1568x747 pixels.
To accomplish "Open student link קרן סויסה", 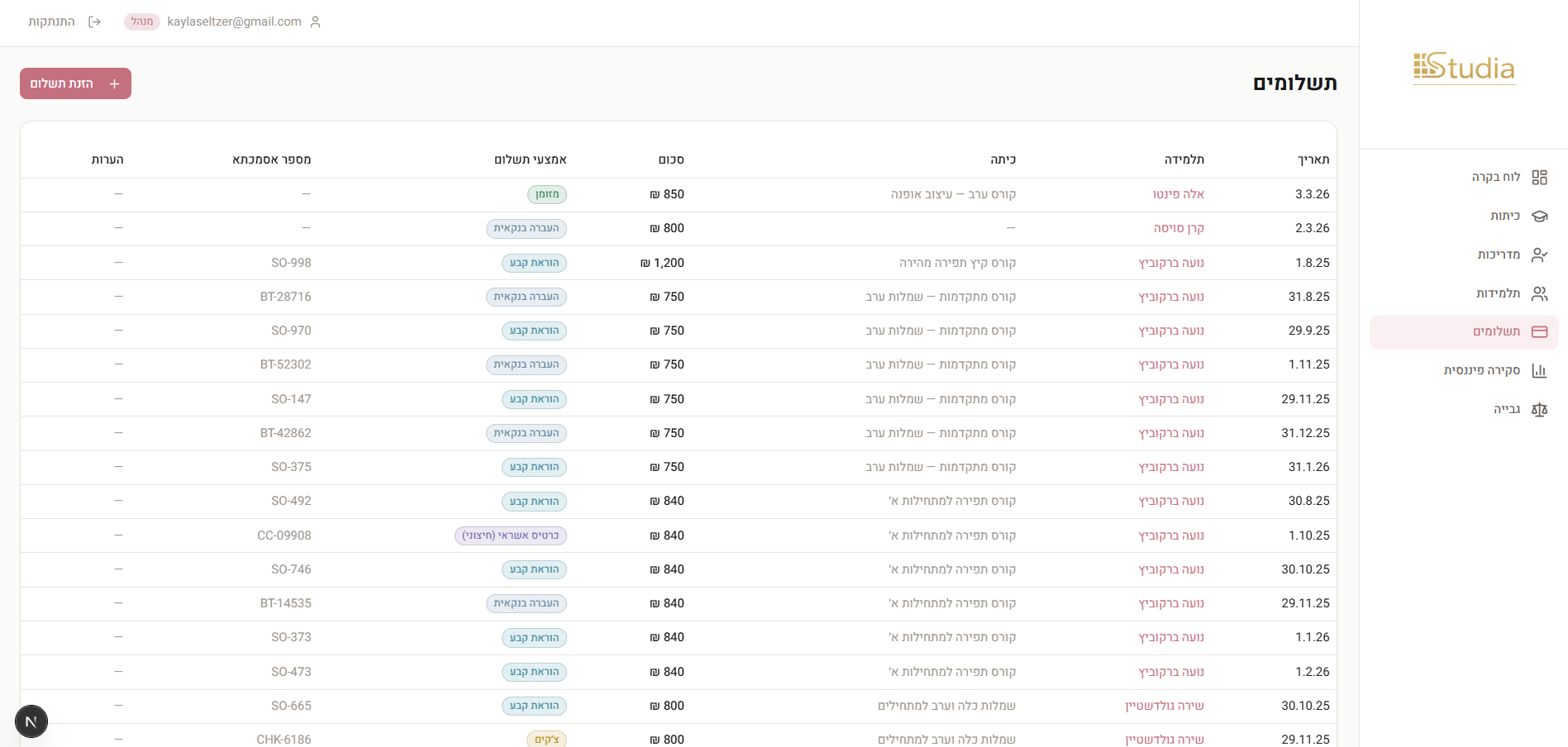I will pyautogui.click(x=1178, y=228).
